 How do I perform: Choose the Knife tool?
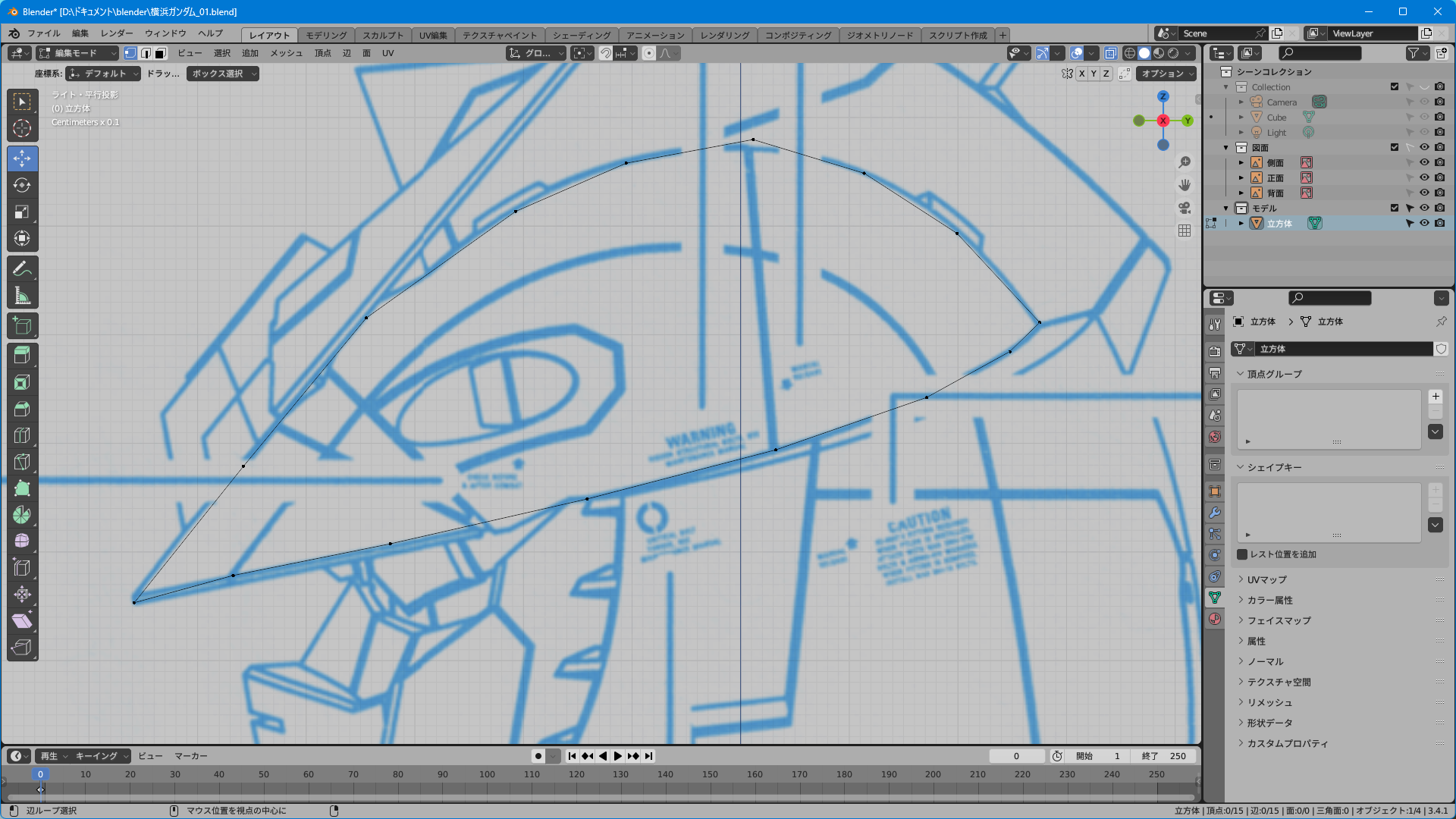coord(22,461)
